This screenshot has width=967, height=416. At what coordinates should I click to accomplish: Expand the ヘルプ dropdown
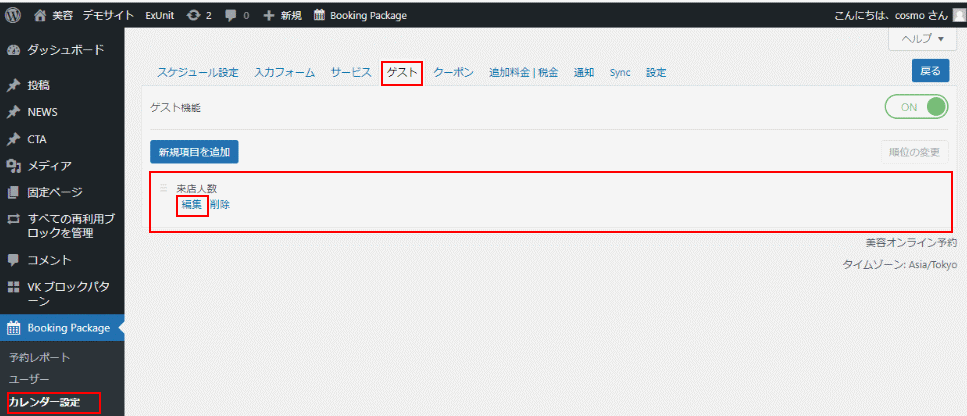coord(916,38)
